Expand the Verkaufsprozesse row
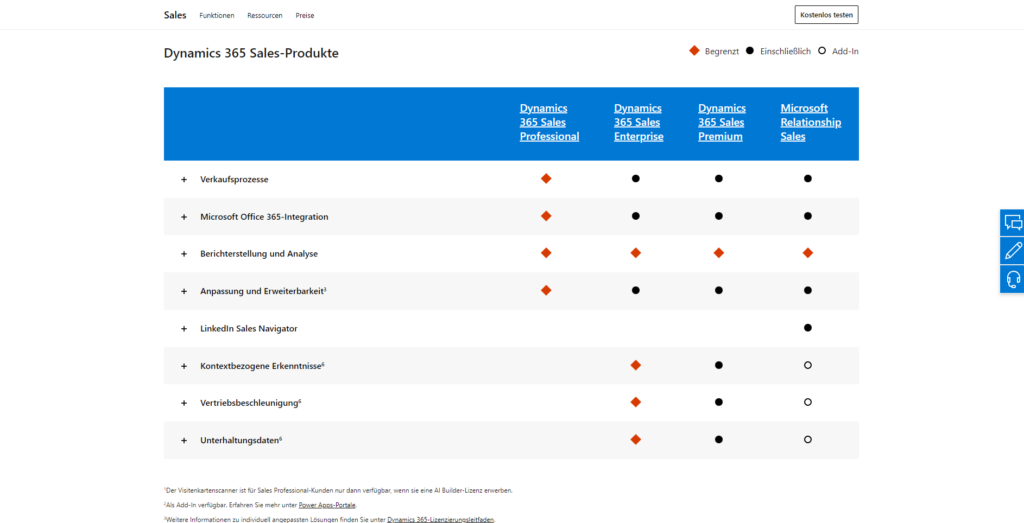Viewport: 1024px width, 523px height. tap(184, 179)
